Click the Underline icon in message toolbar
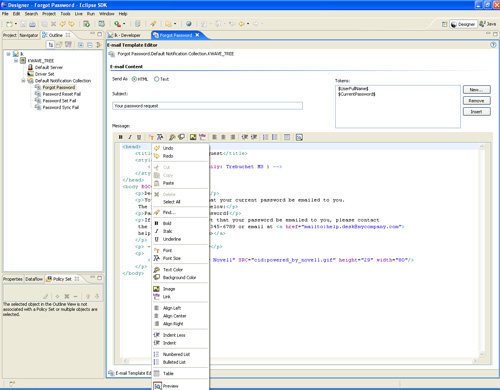500x390 pixels. click(139, 137)
